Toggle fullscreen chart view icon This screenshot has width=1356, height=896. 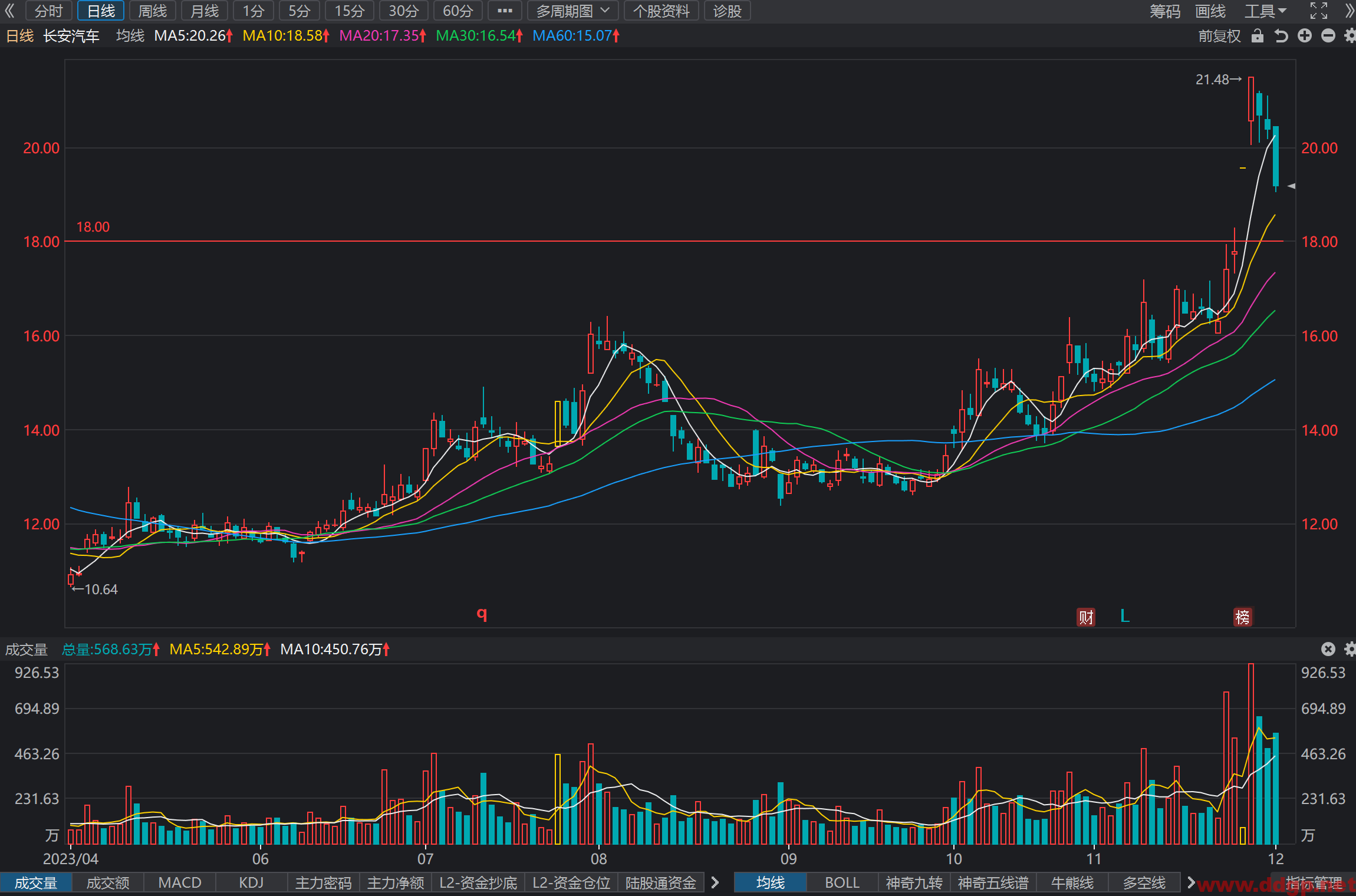[1319, 11]
